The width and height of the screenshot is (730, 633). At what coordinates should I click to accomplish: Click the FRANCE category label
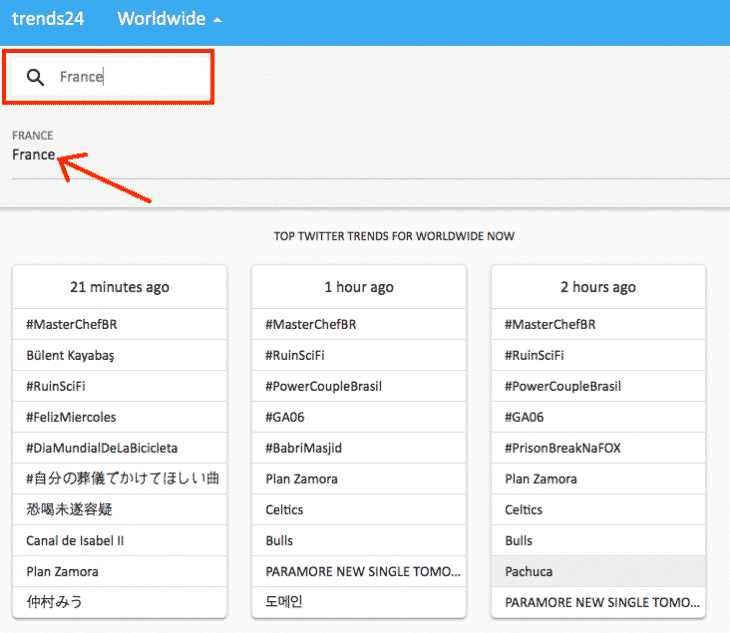coord(33,135)
